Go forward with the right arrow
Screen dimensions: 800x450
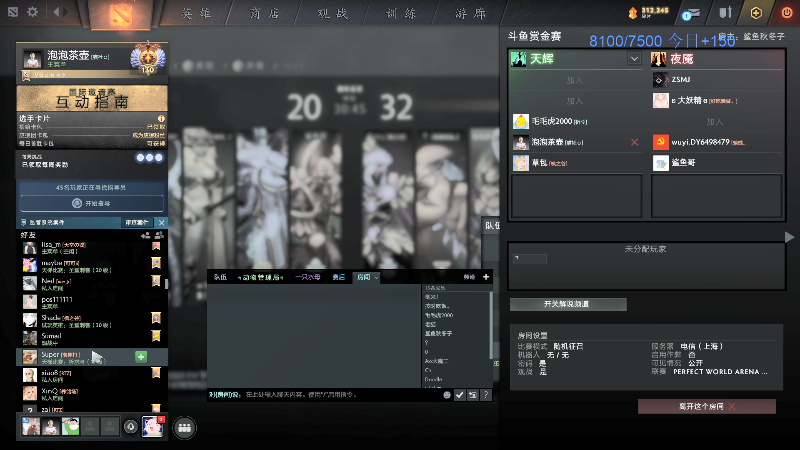65,12
